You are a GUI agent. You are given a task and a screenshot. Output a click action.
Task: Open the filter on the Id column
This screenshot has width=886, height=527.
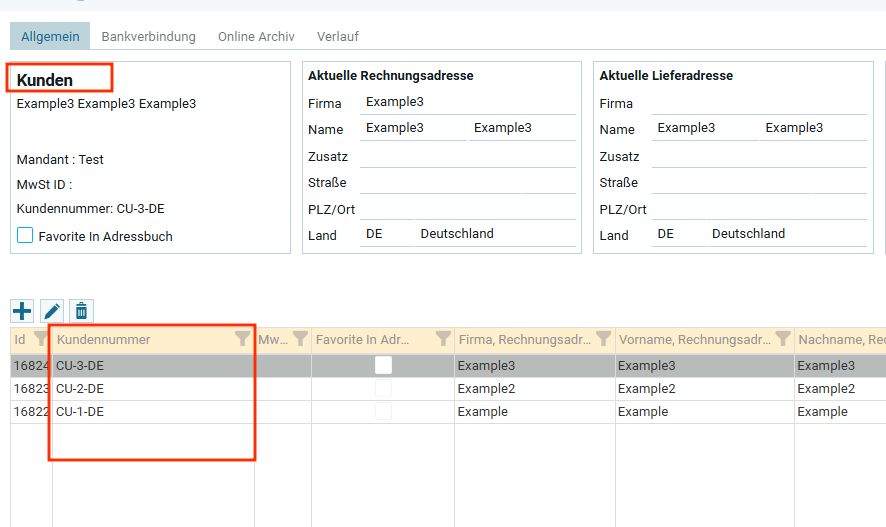tap(40, 339)
